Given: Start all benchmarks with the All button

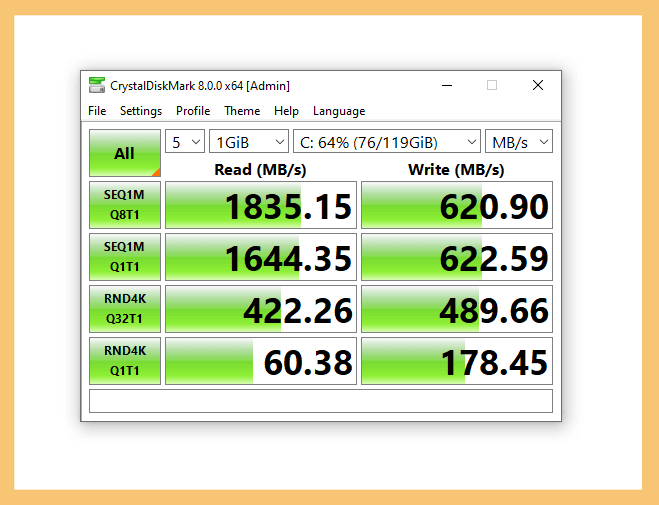Looking at the screenshot, I should point(125,153).
